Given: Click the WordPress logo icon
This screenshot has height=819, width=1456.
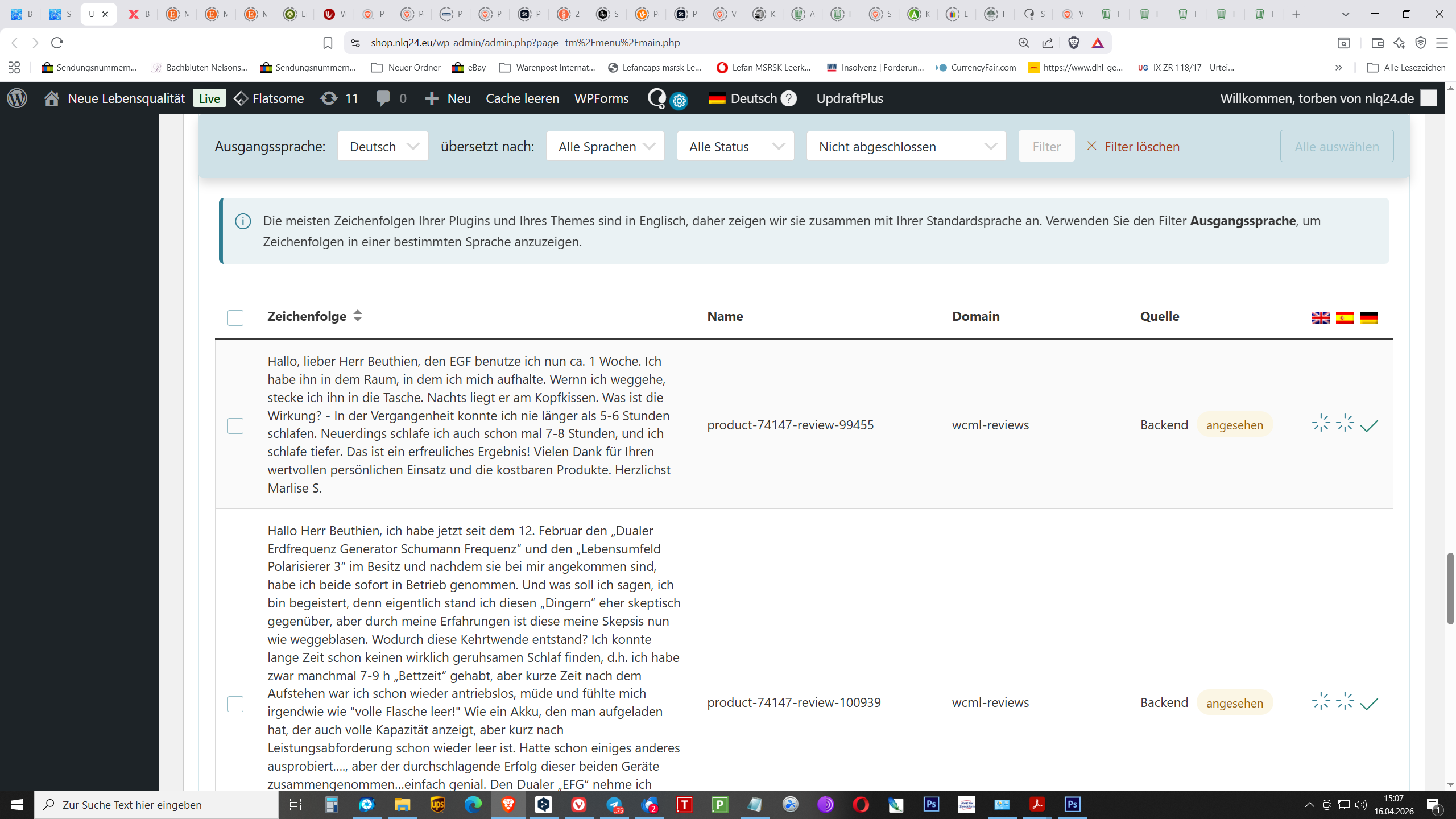Looking at the screenshot, I should click(17, 98).
